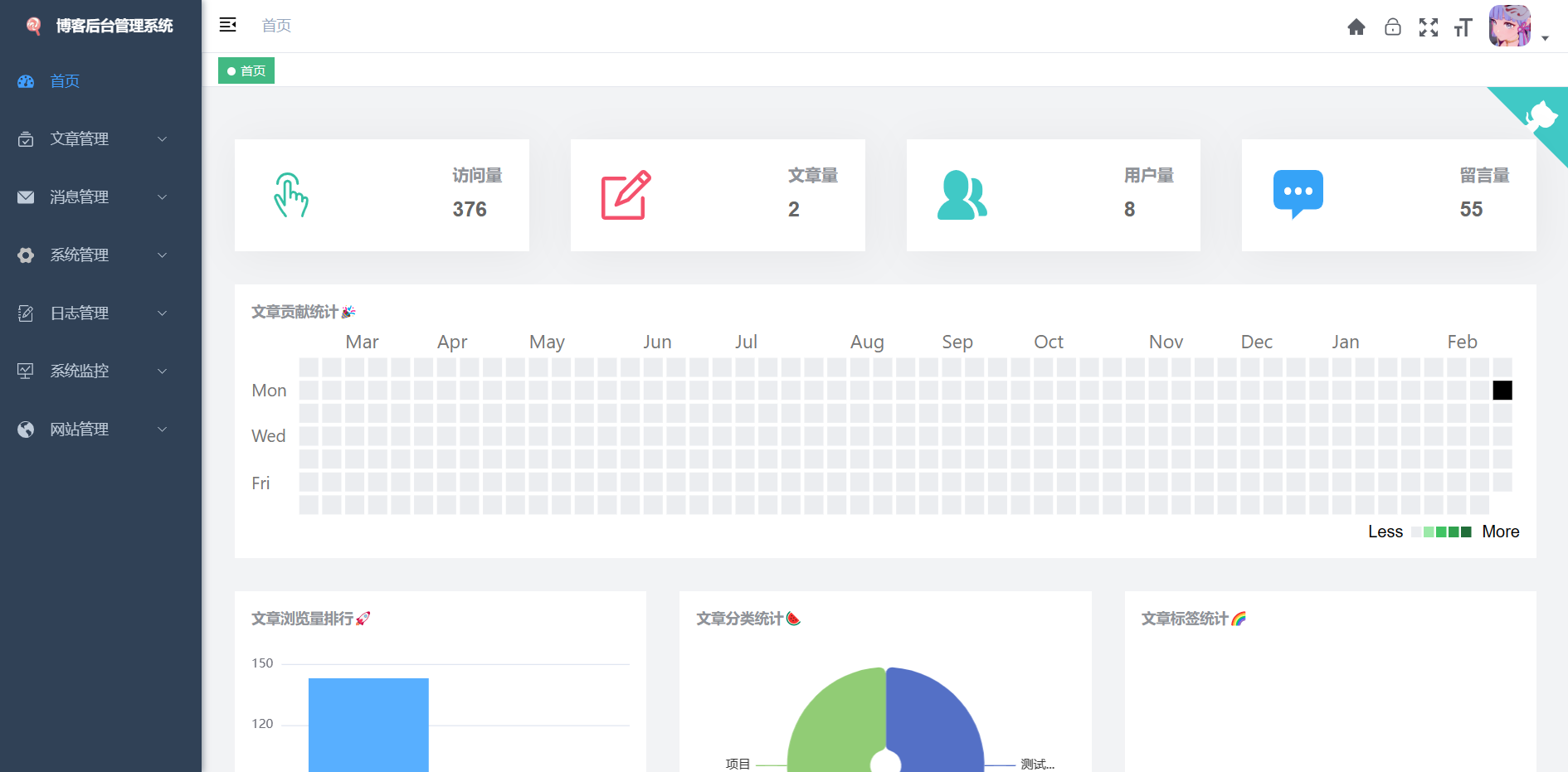Expand the 系统监控 sidebar section

[162, 371]
